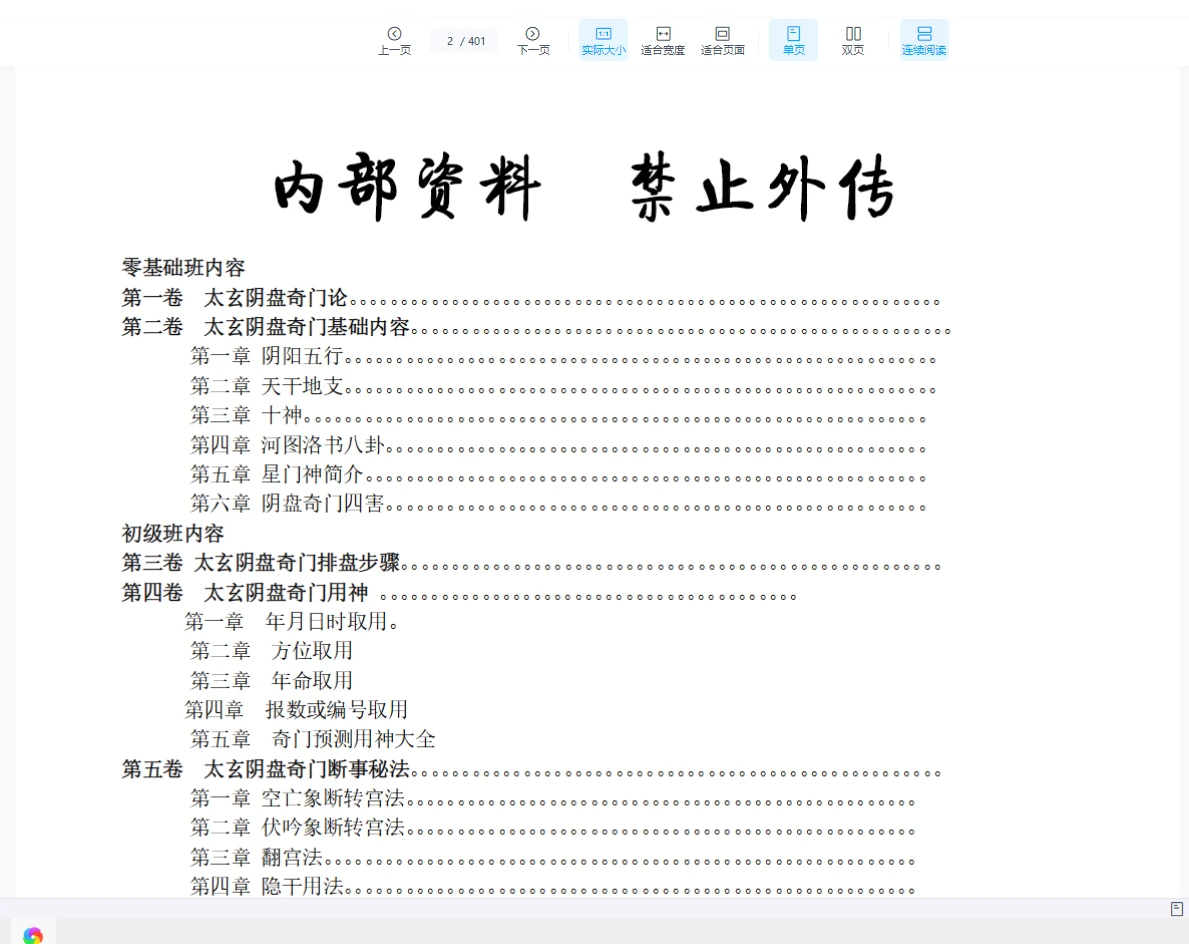Click entry 第四章 隐干用法

266,886
